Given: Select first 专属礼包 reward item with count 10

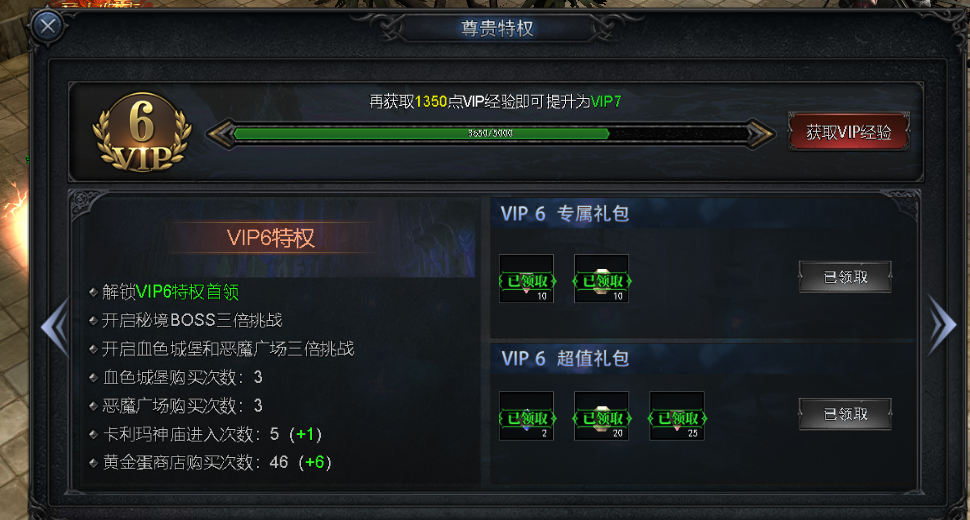Looking at the screenshot, I should point(526,278).
